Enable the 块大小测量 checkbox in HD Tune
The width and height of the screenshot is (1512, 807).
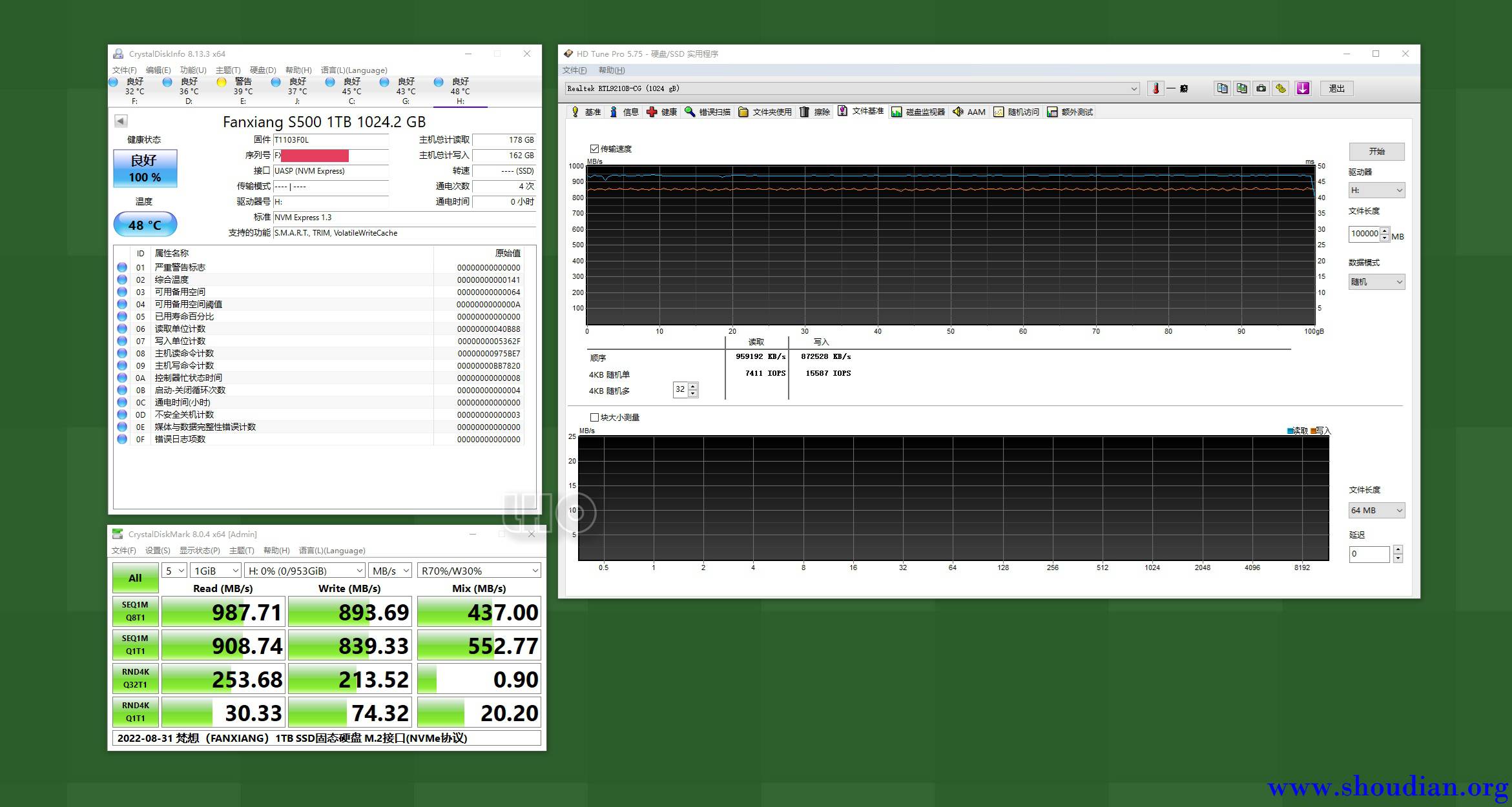click(594, 417)
